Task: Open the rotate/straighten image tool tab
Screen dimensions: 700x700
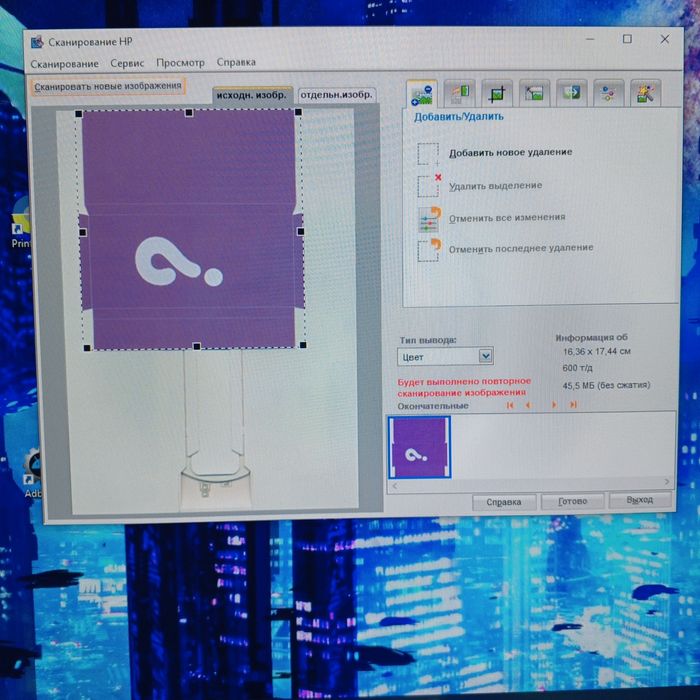Action: pos(534,93)
